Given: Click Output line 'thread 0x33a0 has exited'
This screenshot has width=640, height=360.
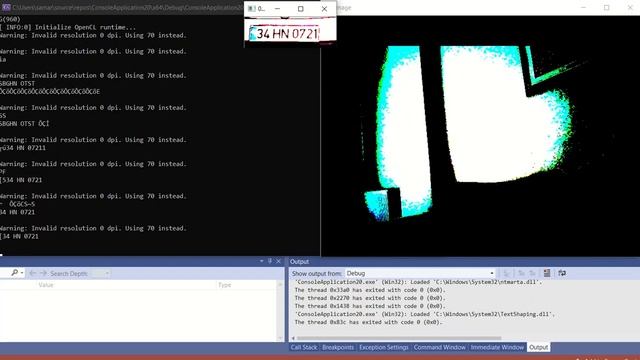Looking at the screenshot, I should [370, 290].
